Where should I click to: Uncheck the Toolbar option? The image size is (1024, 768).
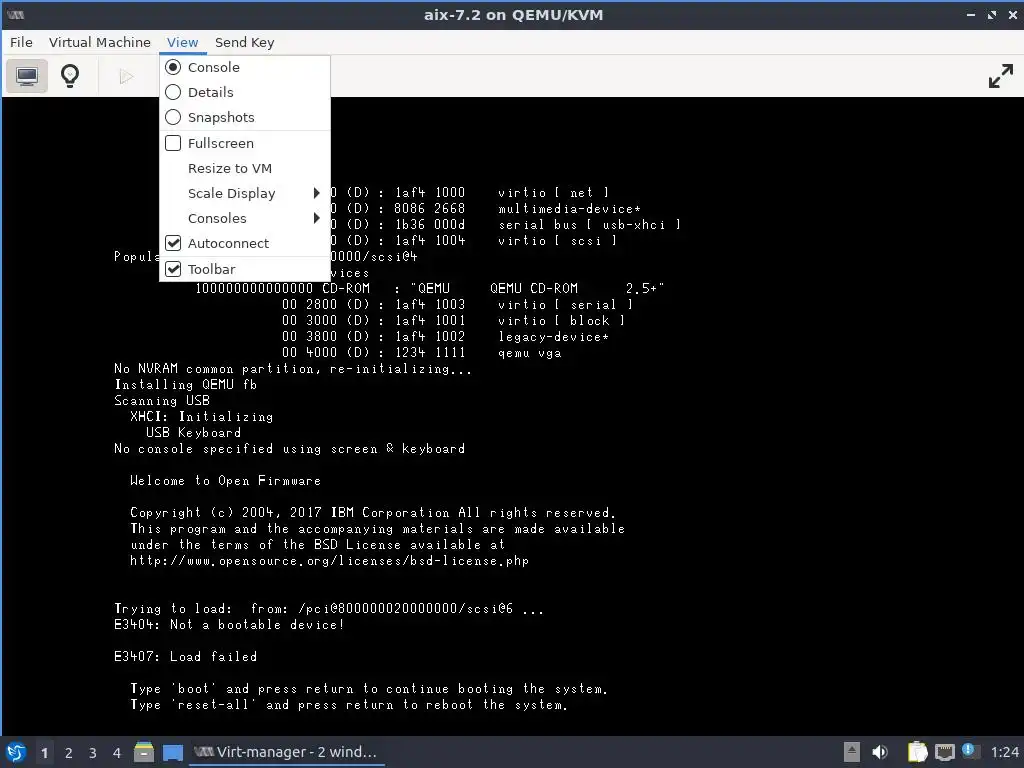click(x=245, y=269)
